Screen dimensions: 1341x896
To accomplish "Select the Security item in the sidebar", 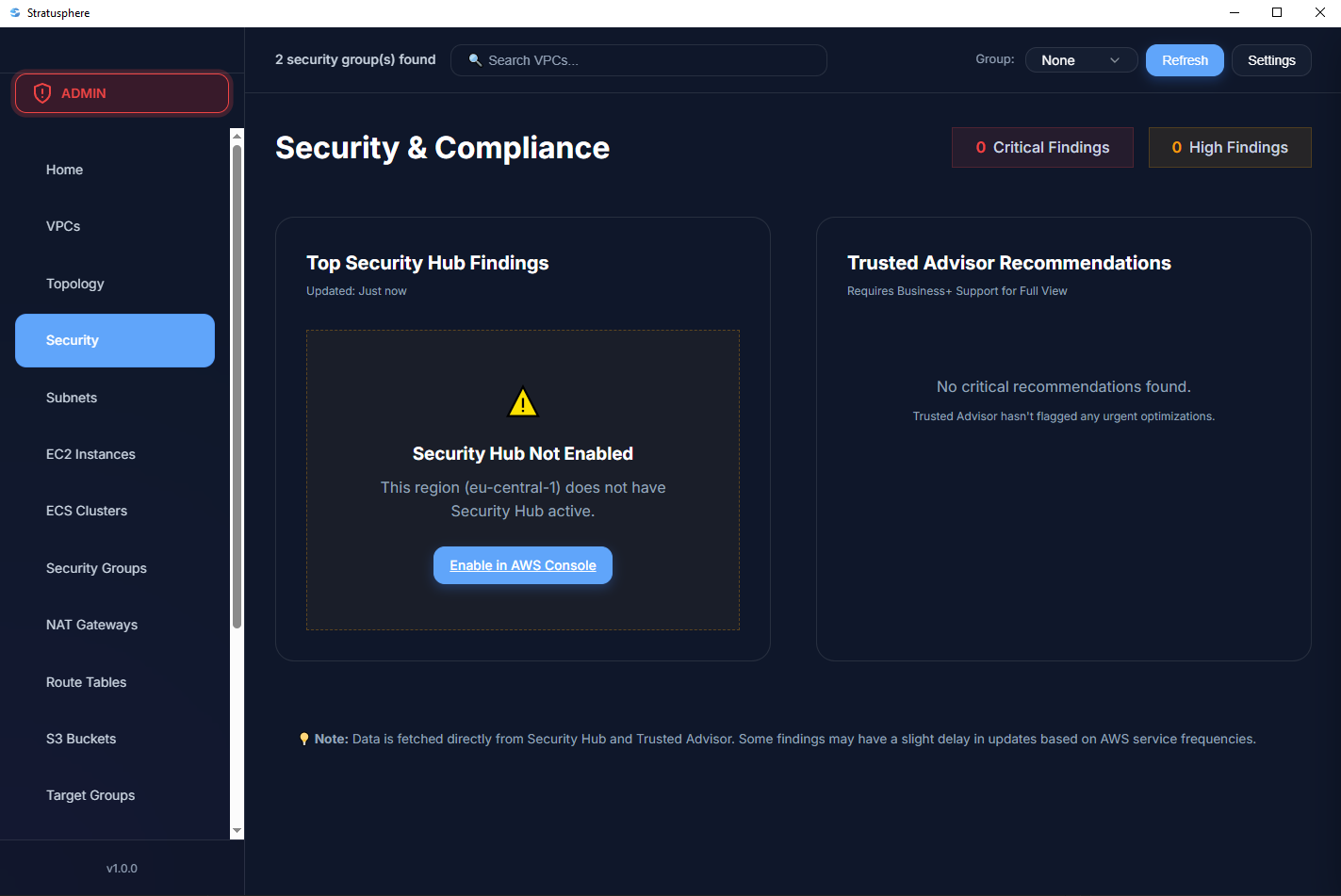I will [x=73, y=340].
